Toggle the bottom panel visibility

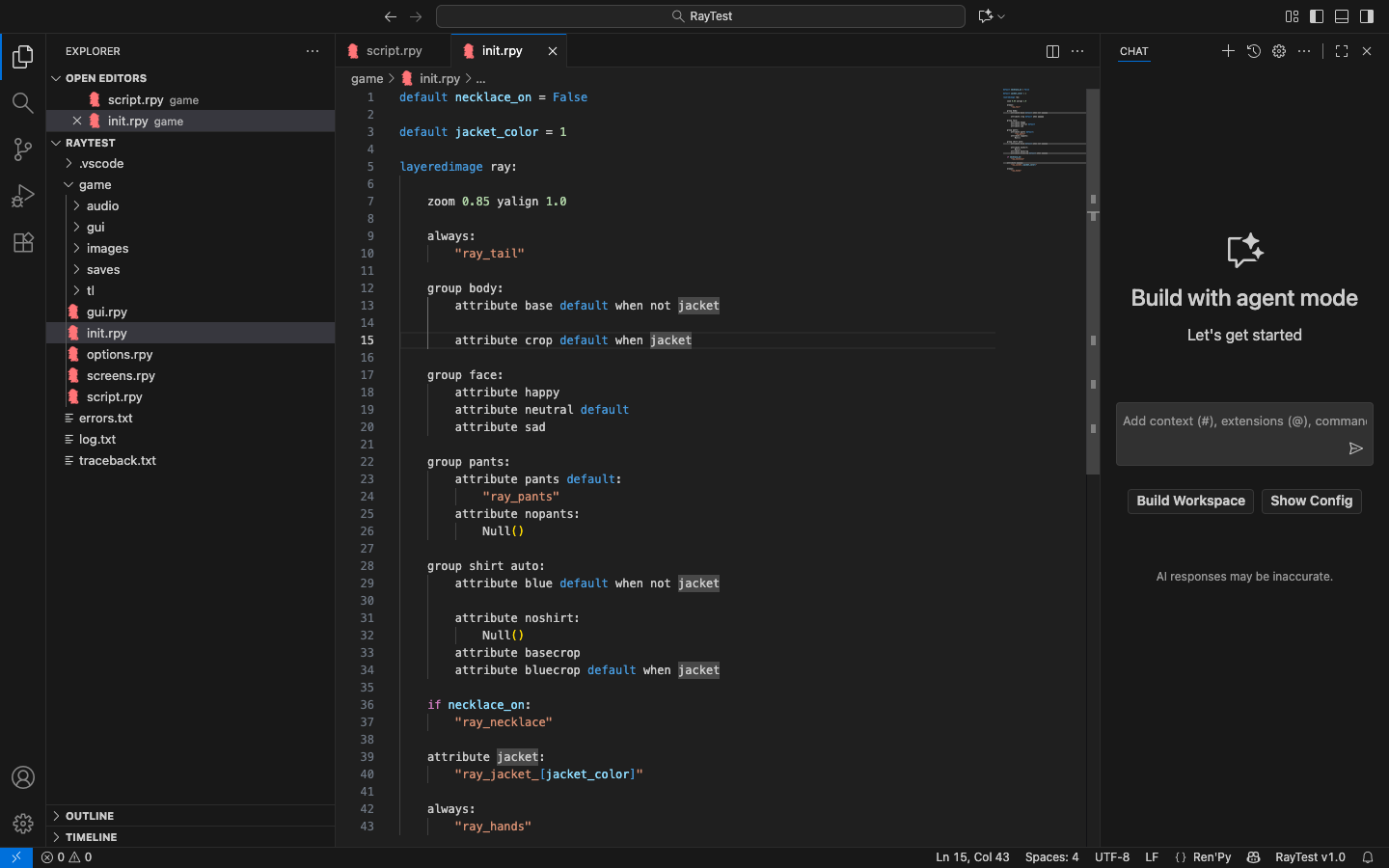coord(1342,16)
